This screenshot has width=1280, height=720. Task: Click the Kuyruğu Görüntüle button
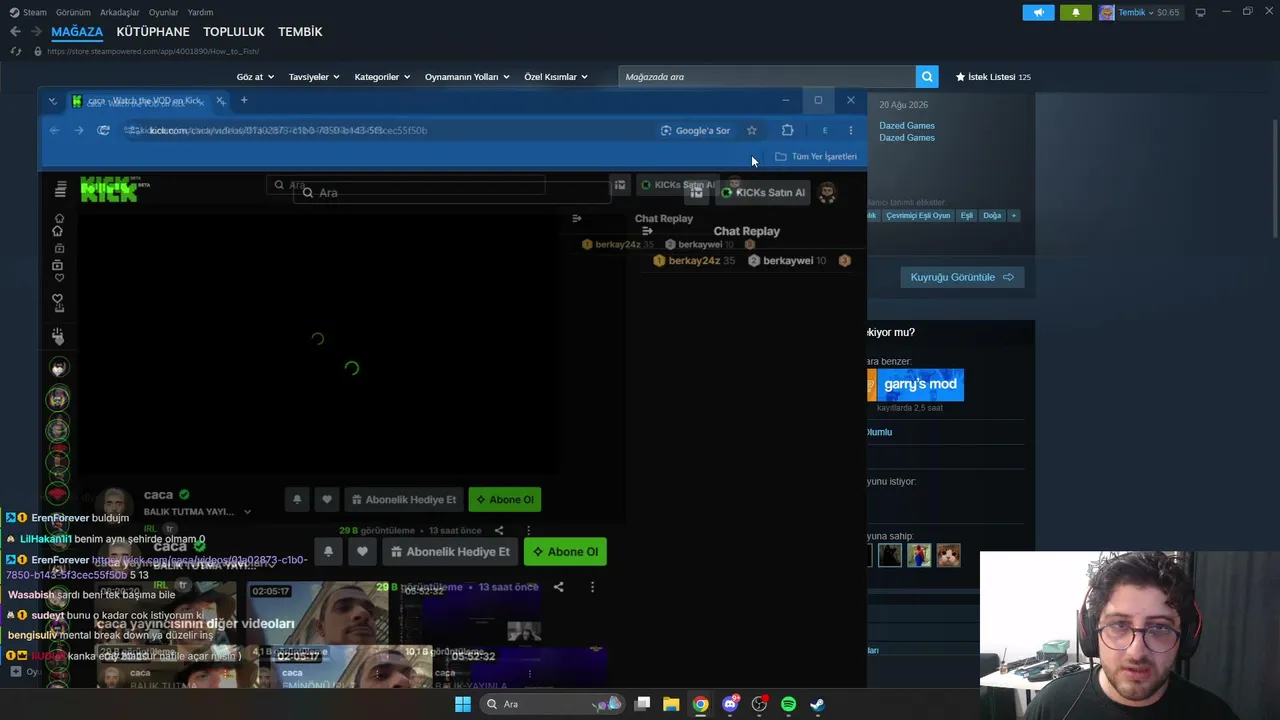pyautogui.click(x=961, y=277)
